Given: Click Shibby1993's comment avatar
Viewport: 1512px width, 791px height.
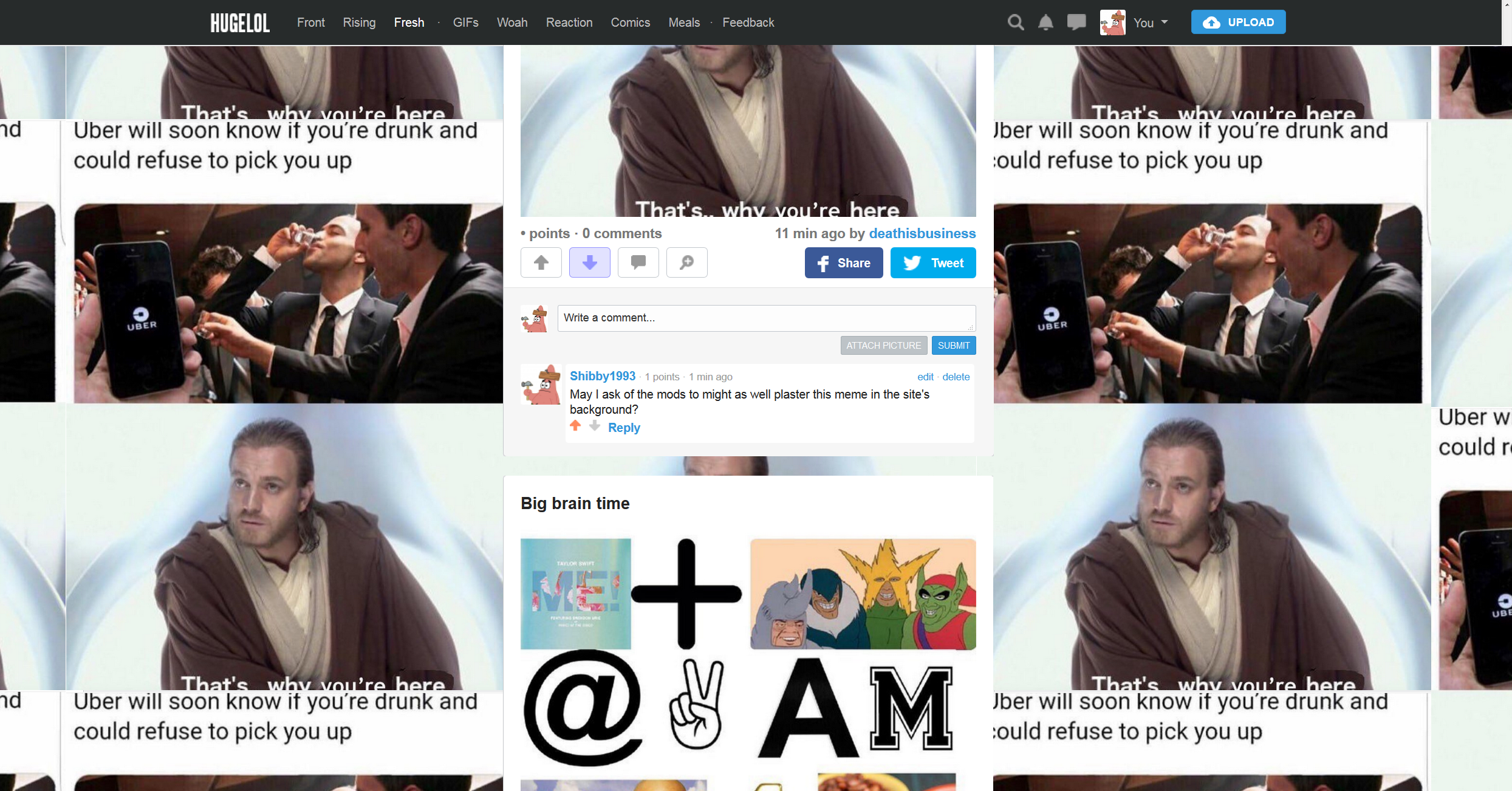Looking at the screenshot, I should click(540, 385).
